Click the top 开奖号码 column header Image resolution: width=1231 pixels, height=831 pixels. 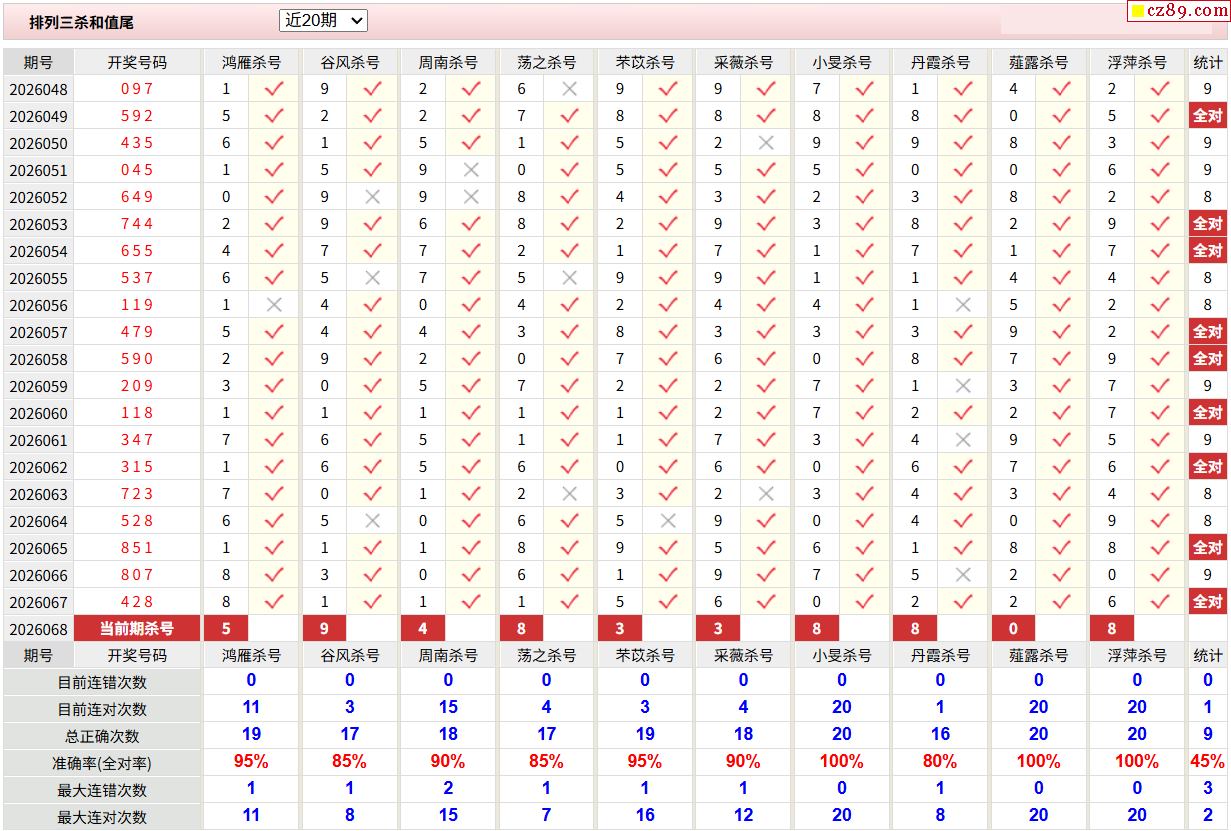point(137,62)
